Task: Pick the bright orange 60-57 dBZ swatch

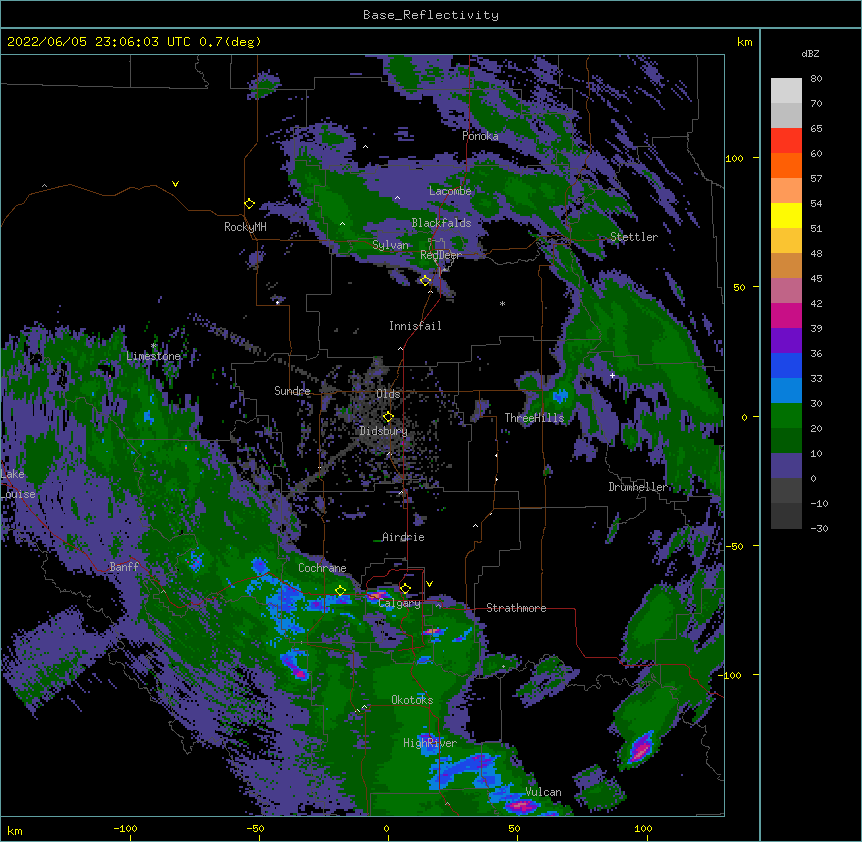Action: (786, 165)
